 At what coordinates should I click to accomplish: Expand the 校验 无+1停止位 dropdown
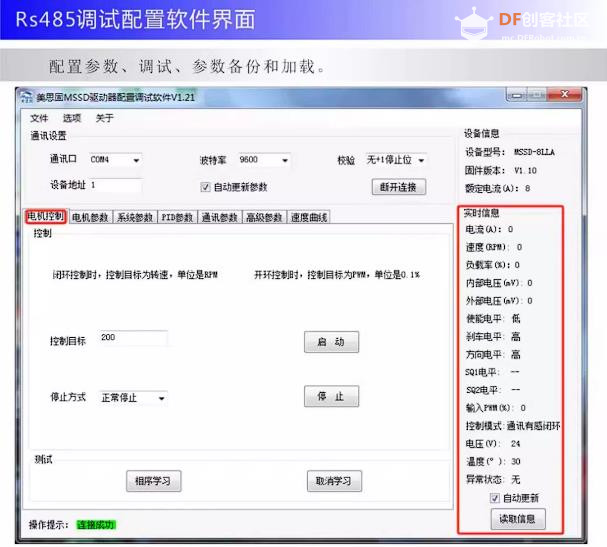[421, 160]
